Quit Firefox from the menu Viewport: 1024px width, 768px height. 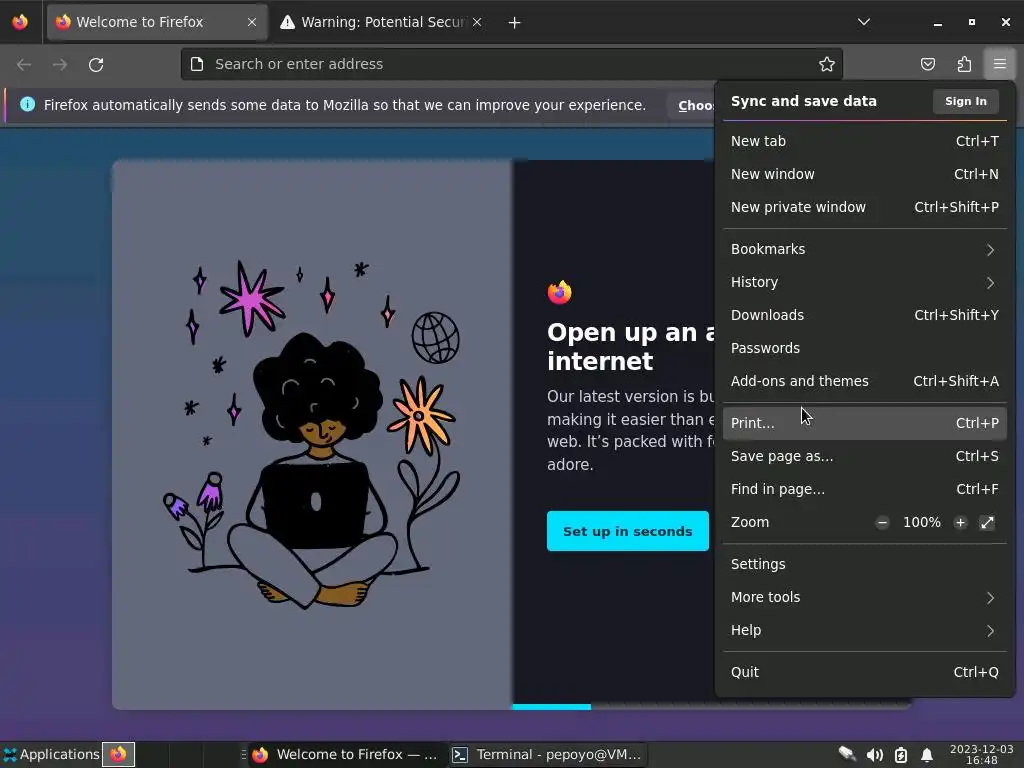tap(865, 672)
